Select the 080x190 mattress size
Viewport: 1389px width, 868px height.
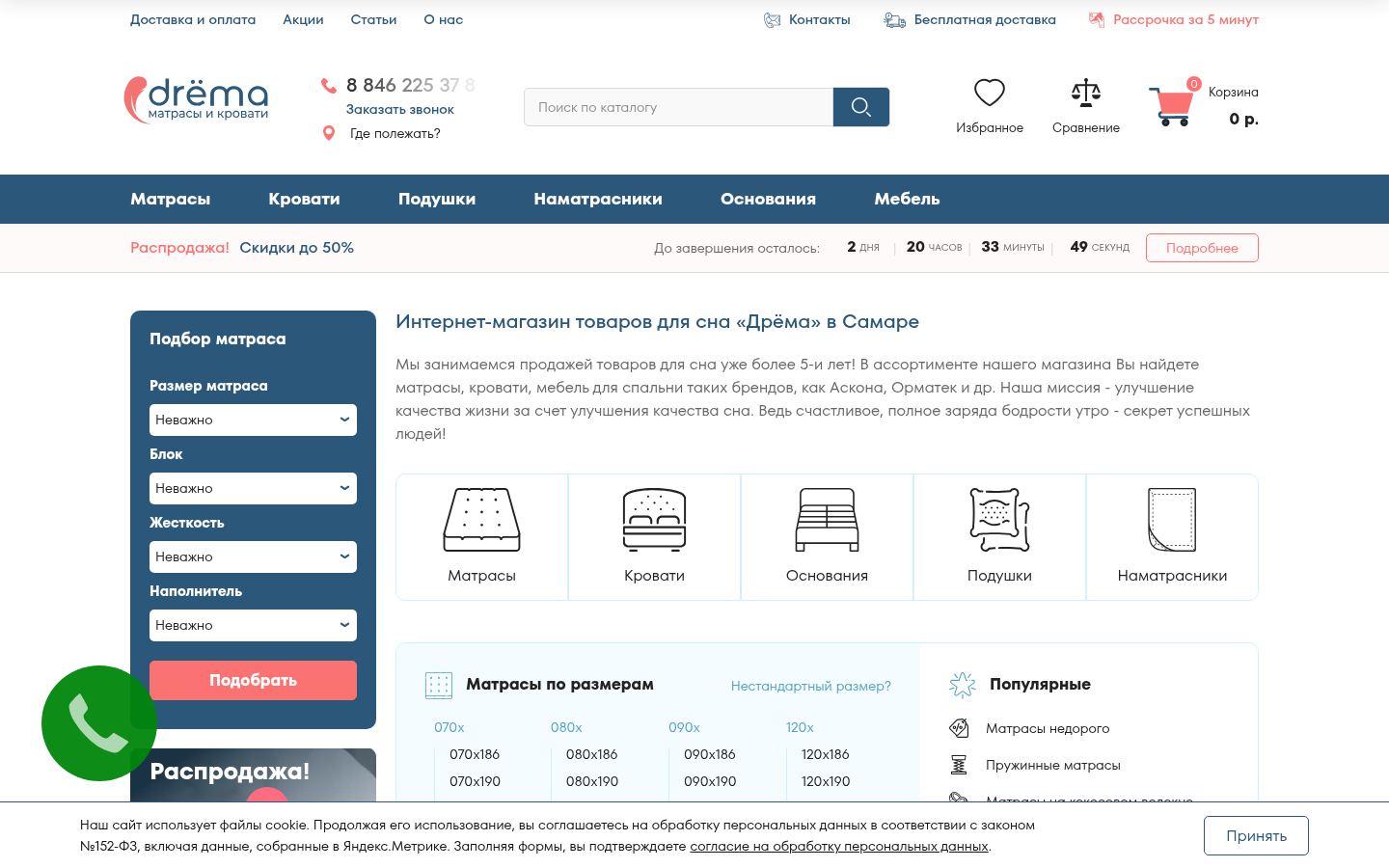pos(592,781)
